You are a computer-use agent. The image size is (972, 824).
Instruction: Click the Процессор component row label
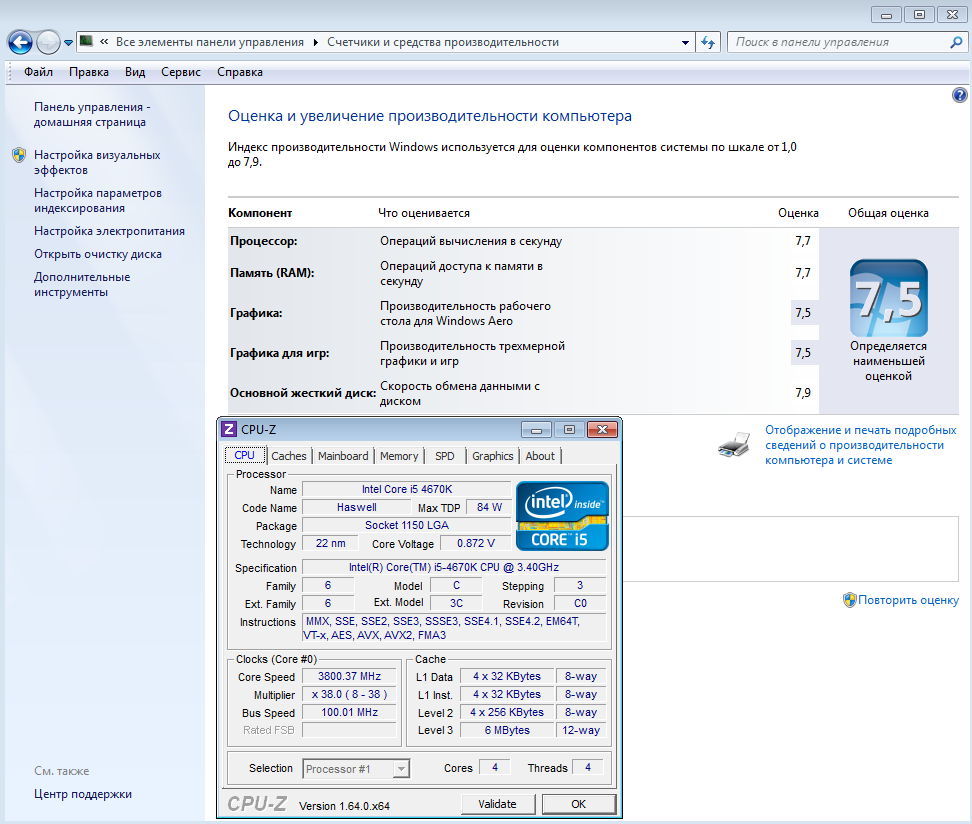point(263,241)
